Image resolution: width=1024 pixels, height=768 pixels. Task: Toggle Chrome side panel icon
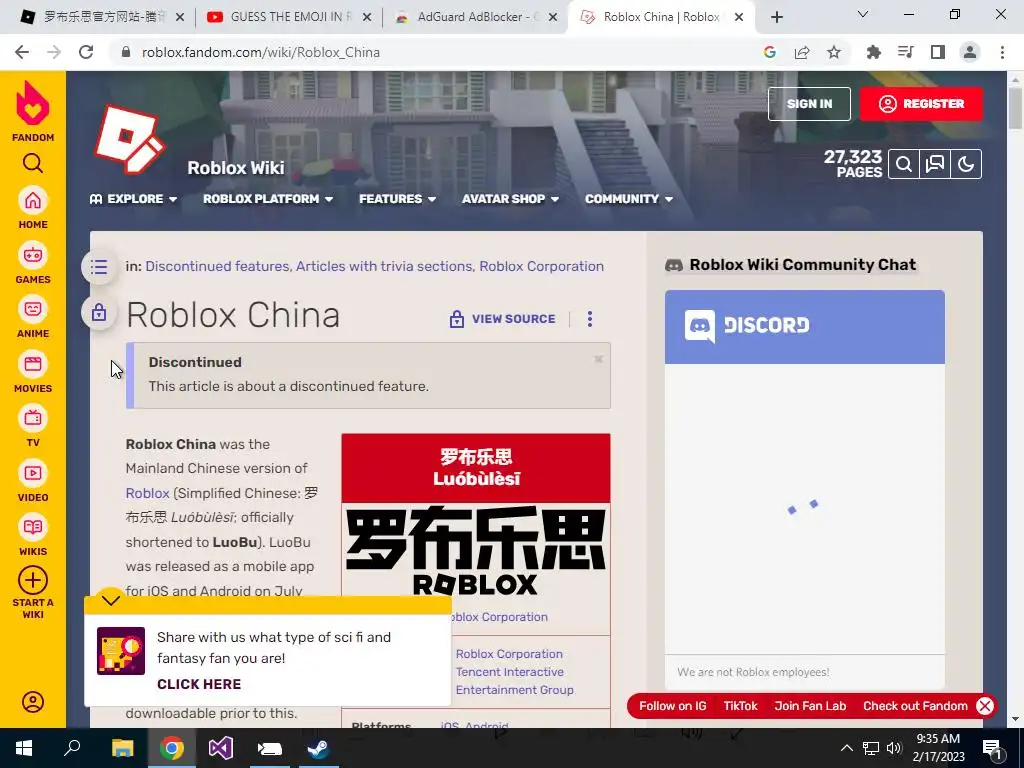click(x=938, y=52)
